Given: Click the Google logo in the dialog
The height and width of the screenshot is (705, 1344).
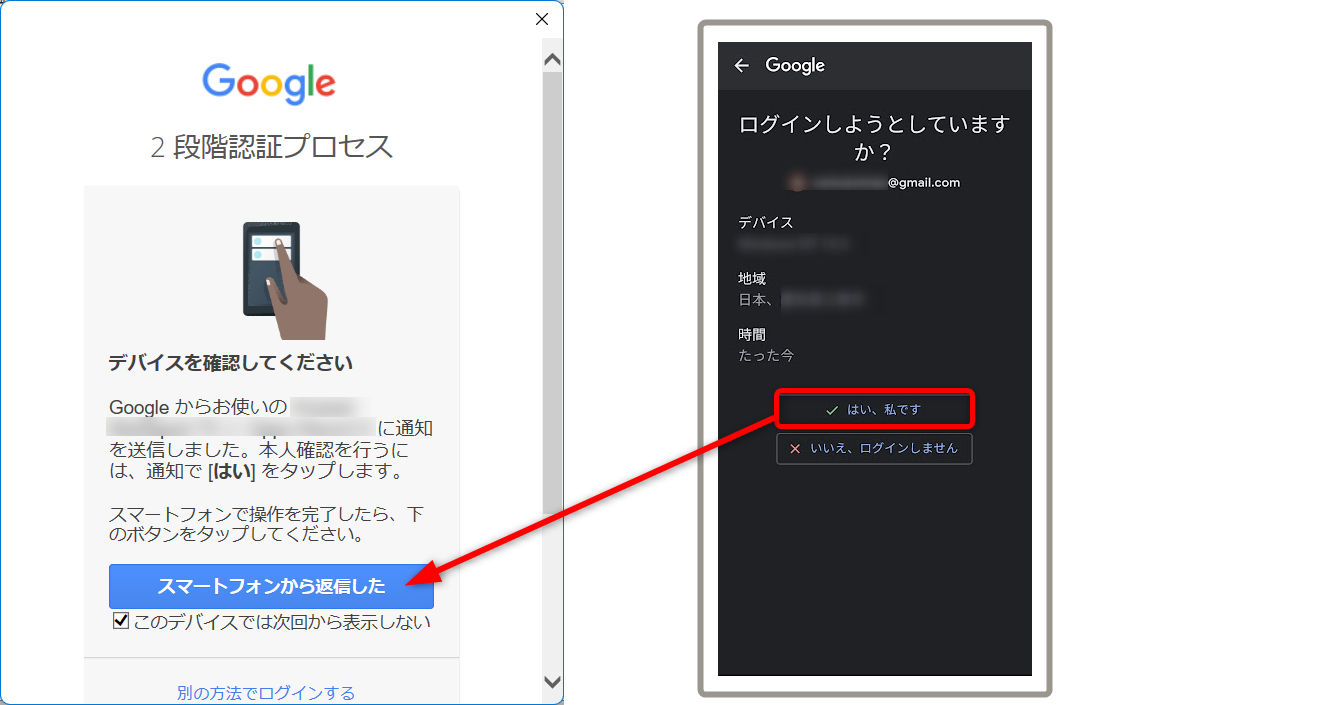Looking at the screenshot, I should [269, 83].
